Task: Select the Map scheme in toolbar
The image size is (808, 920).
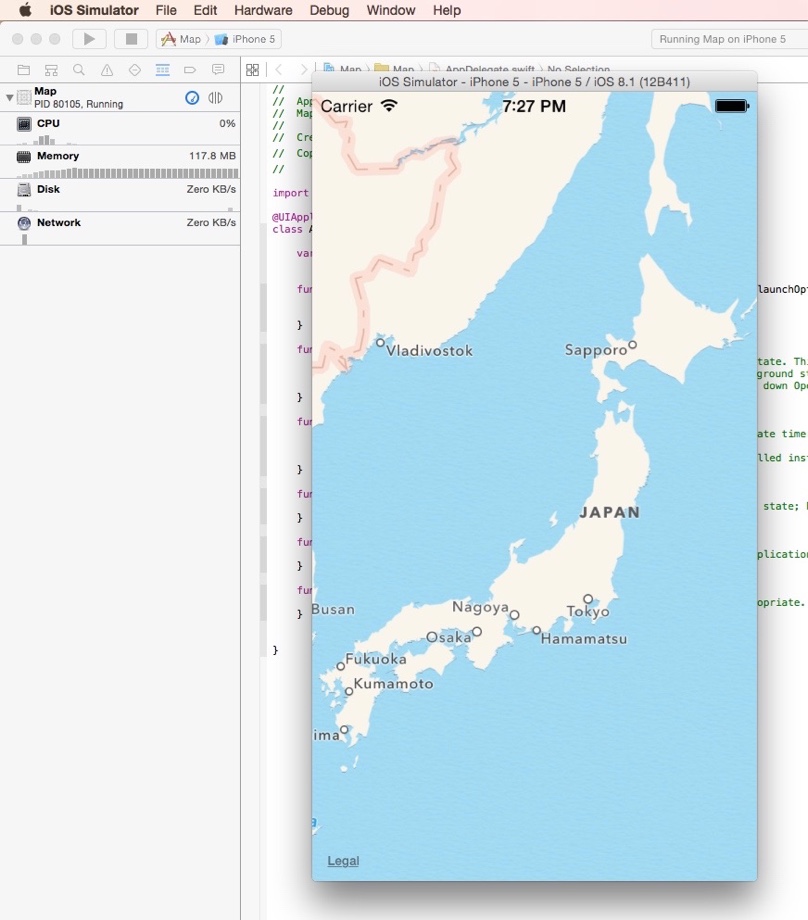Action: [181, 39]
